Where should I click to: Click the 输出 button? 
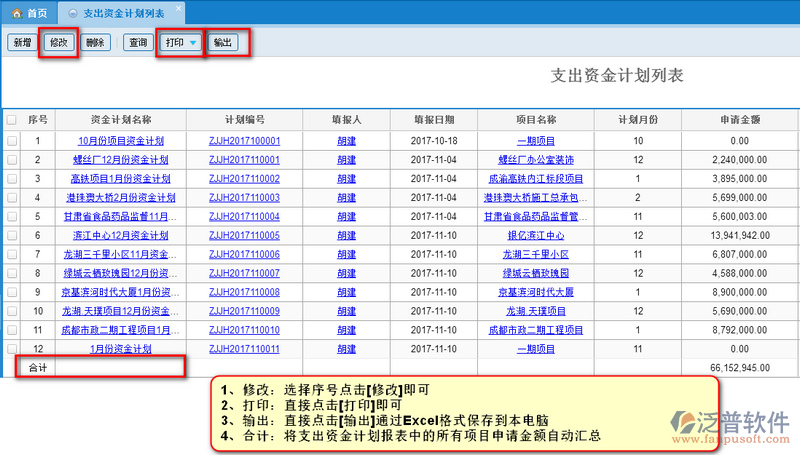point(222,42)
